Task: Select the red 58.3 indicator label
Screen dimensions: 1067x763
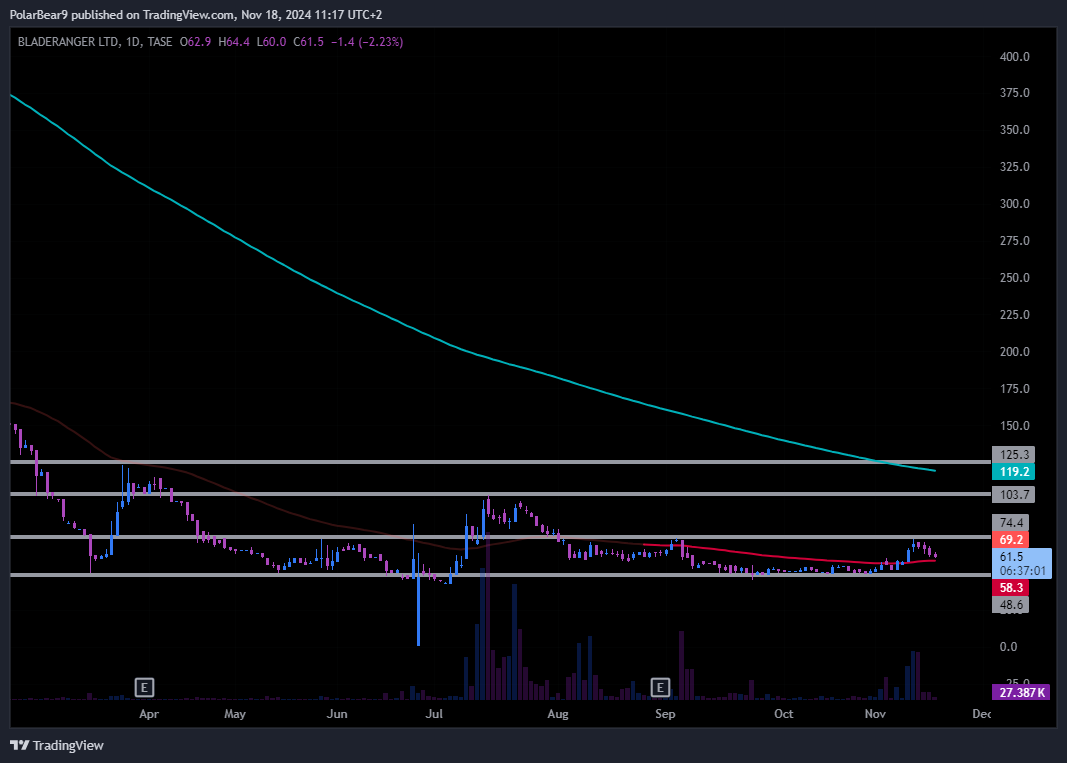Action: click(1011, 587)
